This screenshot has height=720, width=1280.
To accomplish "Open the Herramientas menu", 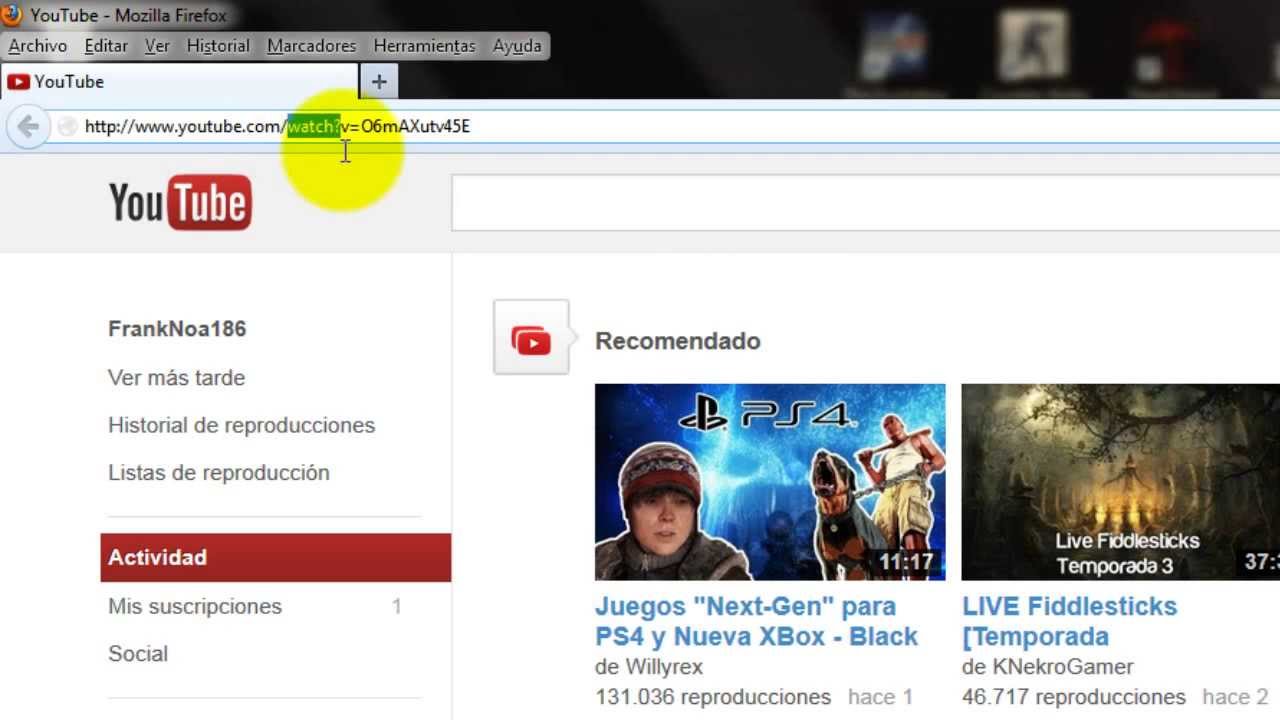I will tap(424, 46).
